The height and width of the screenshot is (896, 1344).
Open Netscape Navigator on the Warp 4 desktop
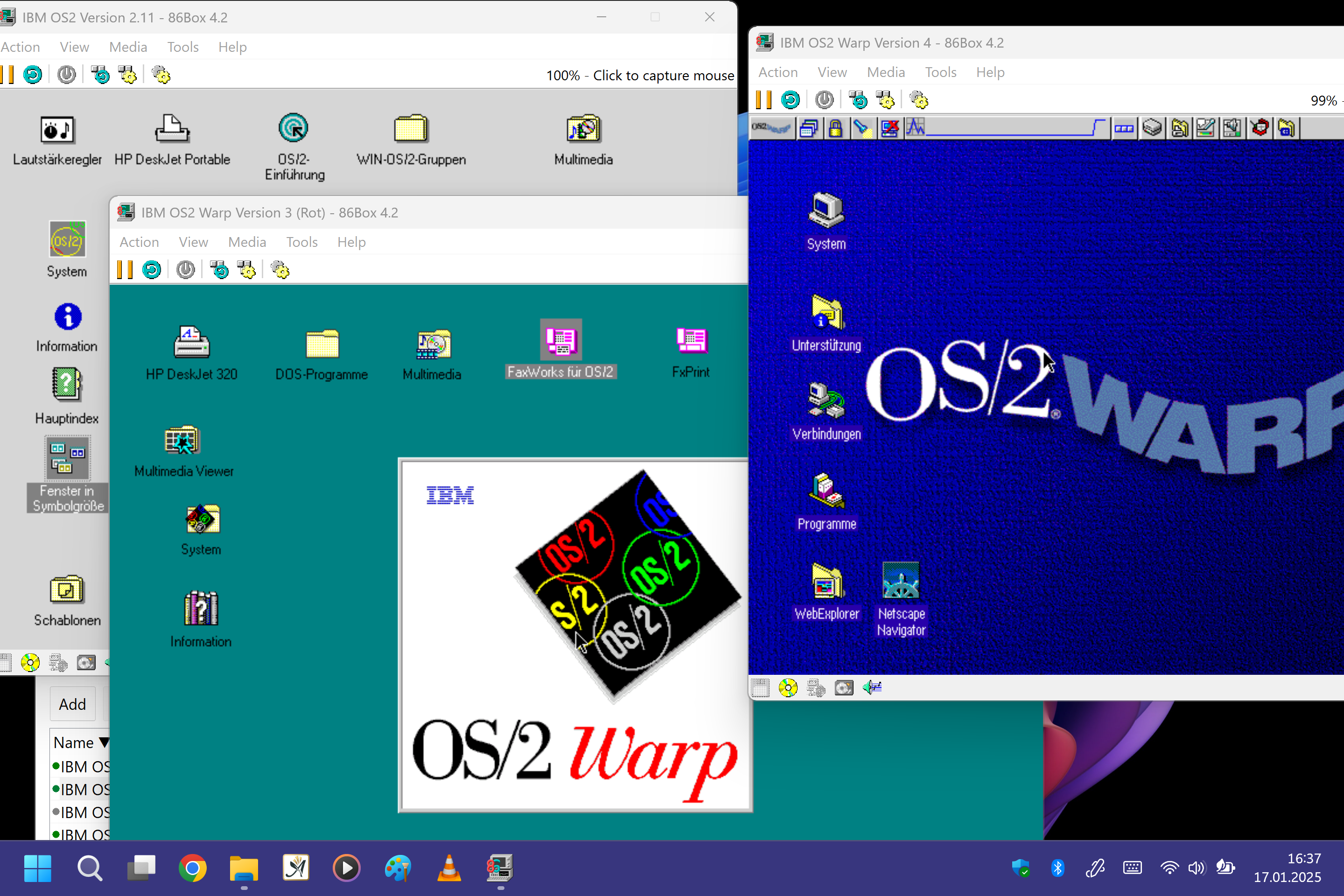pyautogui.click(x=901, y=599)
